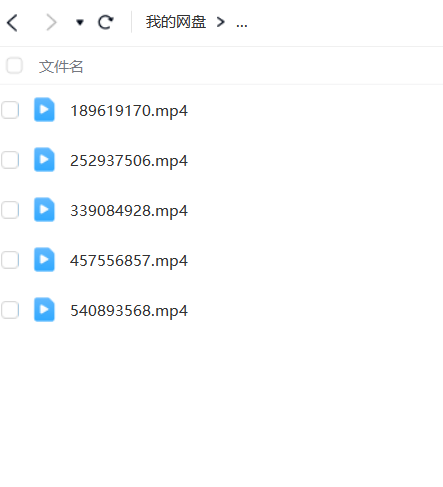Open 我的网盘 breadcrumb
This screenshot has height=487, width=443.
pos(176,22)
